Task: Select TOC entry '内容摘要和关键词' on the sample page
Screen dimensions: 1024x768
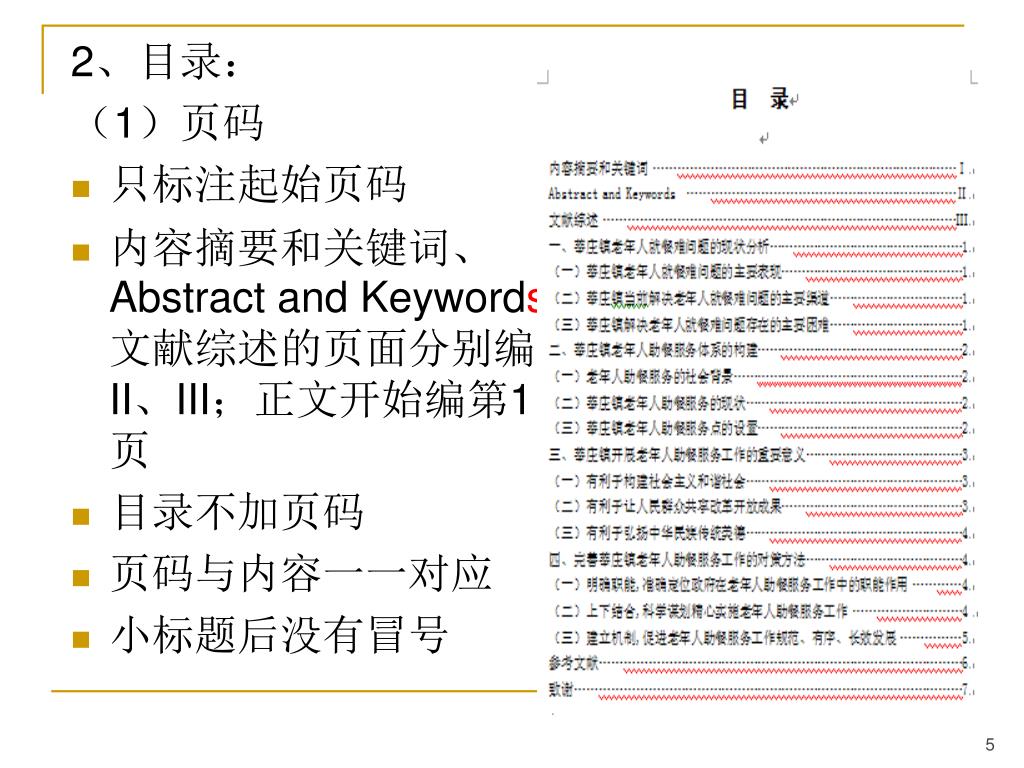Action: click(598, 169)
